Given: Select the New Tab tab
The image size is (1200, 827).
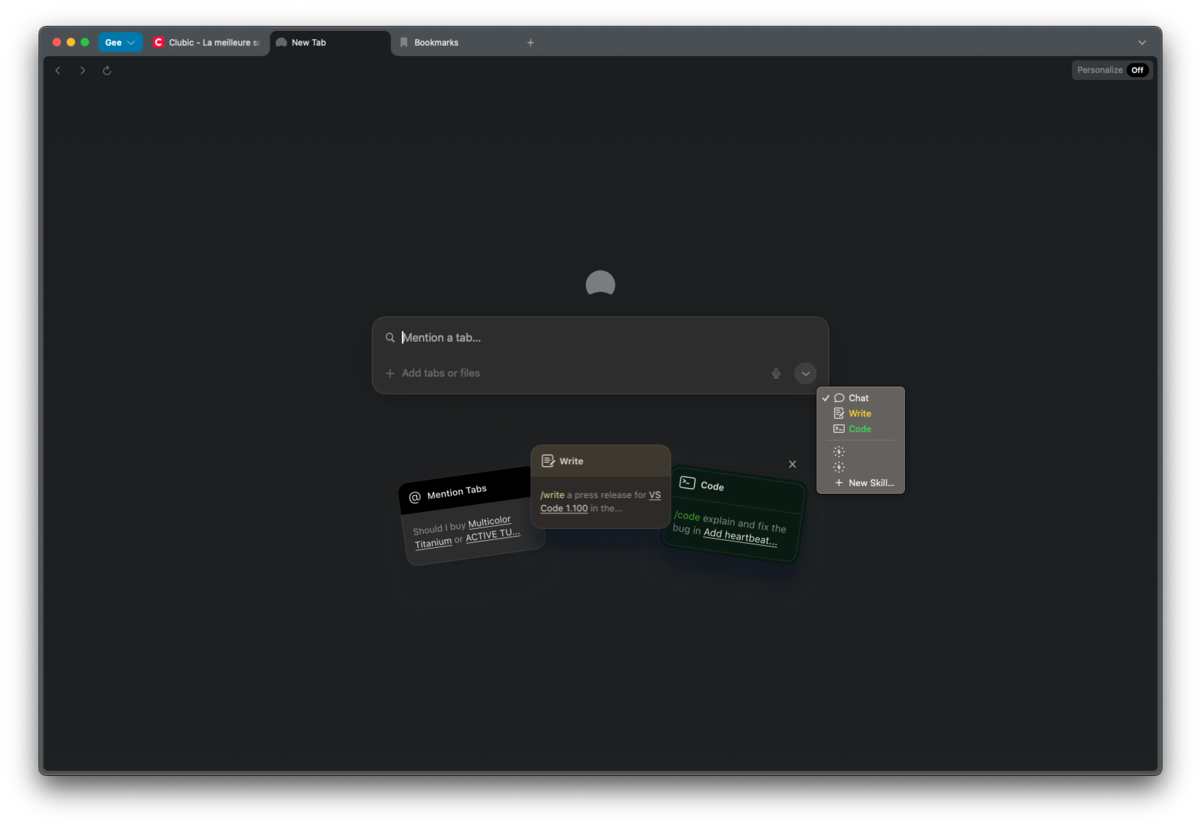Looking at the screenshot, I should (330, 43).
